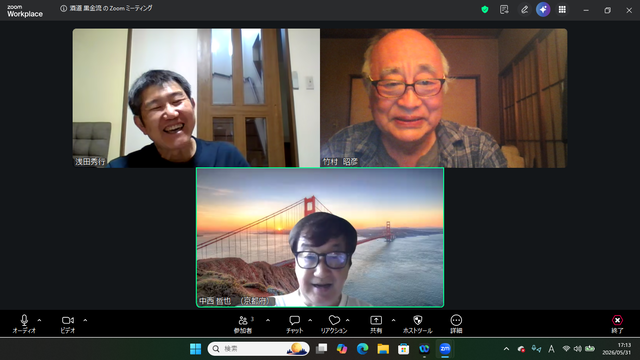
Task: Launch Copilot from taskbar
Action: [x=342, y=349]
